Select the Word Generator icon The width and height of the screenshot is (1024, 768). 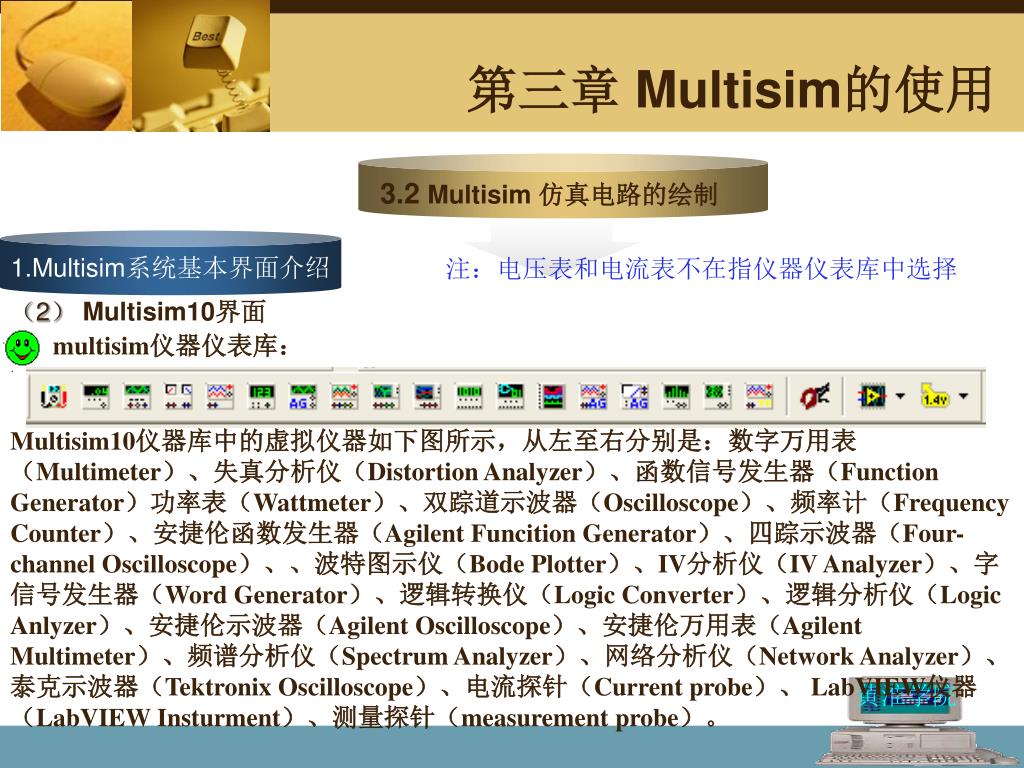point(469,396)
